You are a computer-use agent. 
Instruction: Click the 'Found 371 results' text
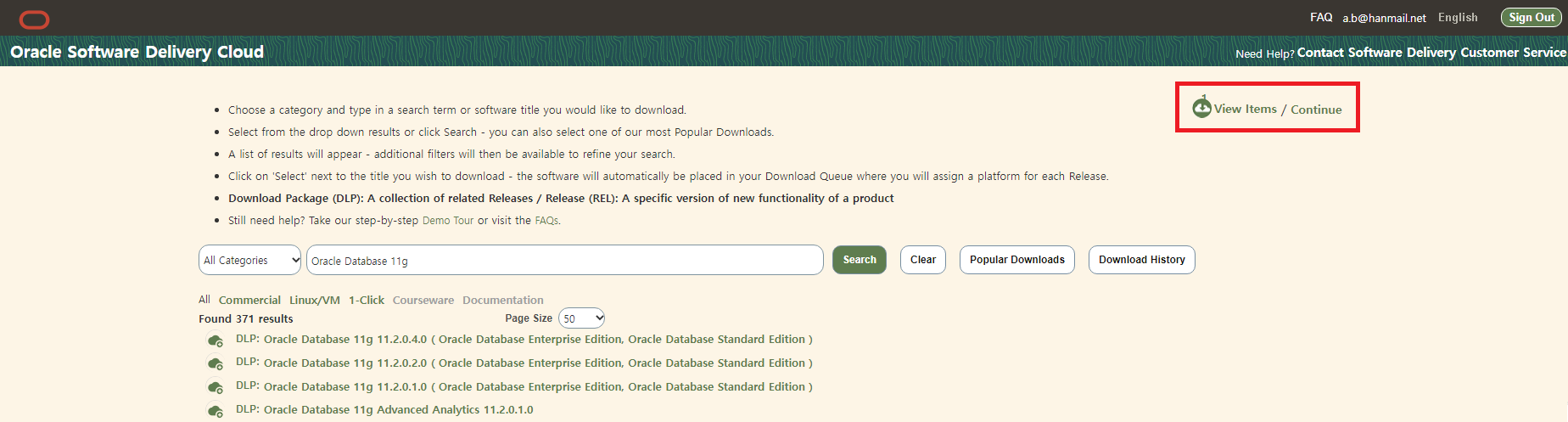[x=246, y=319]
